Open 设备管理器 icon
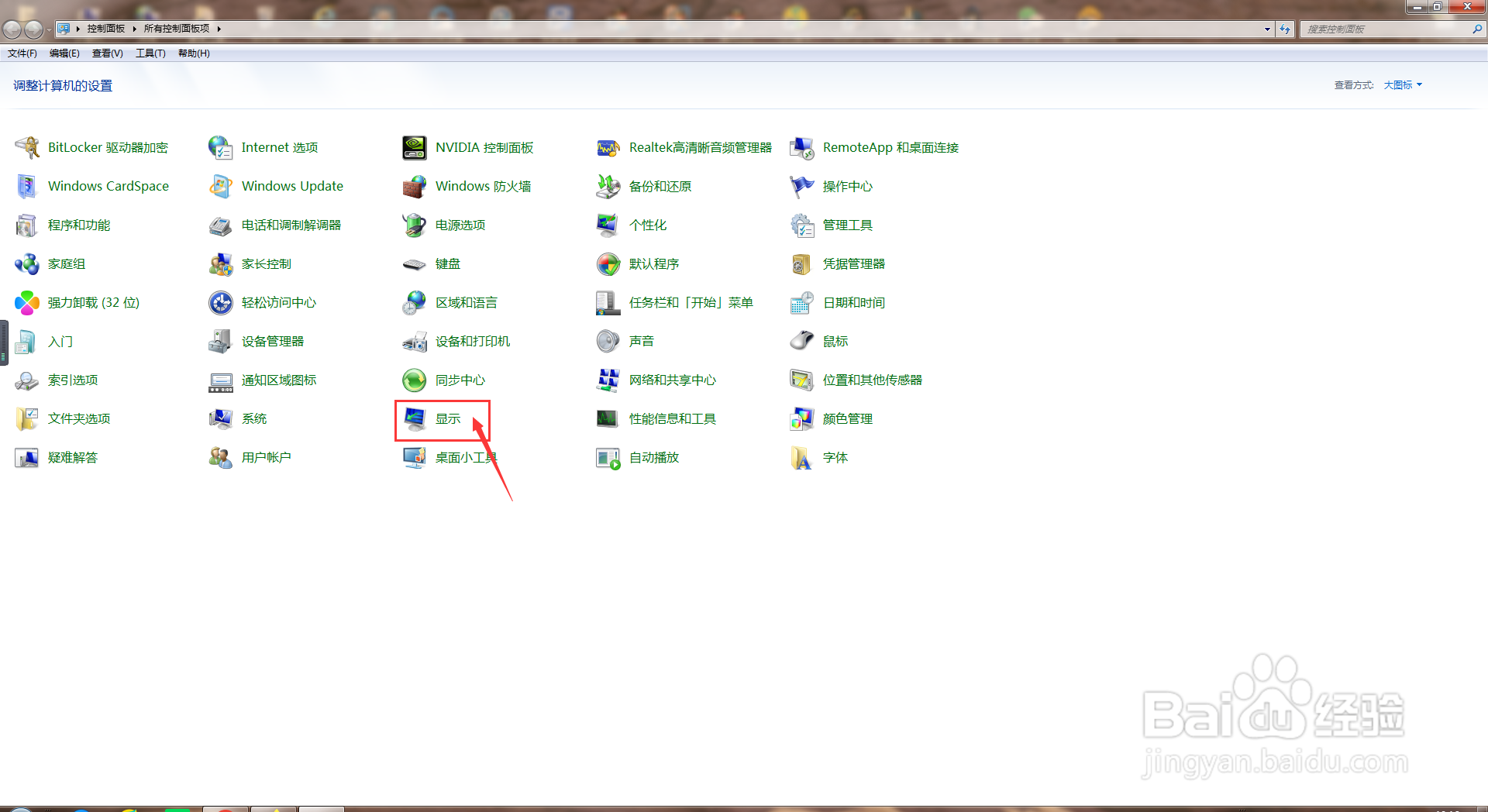This screenshot has width=1488, height=812. (221, 341)
